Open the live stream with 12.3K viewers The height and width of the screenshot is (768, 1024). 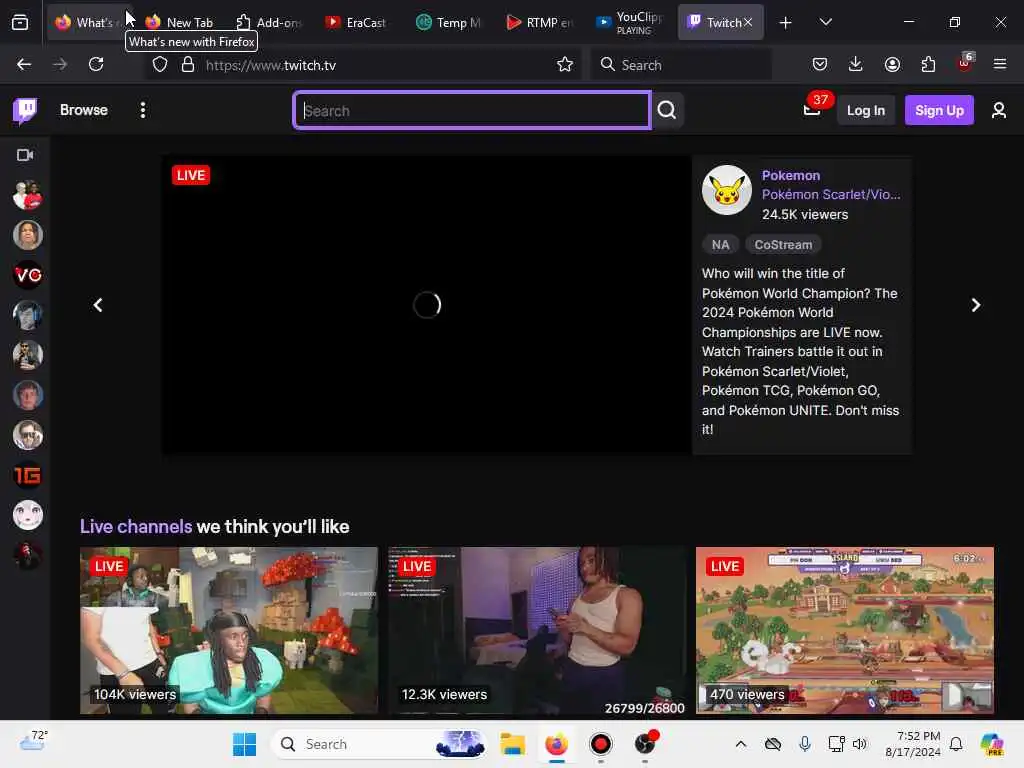[x=537, y=630]
